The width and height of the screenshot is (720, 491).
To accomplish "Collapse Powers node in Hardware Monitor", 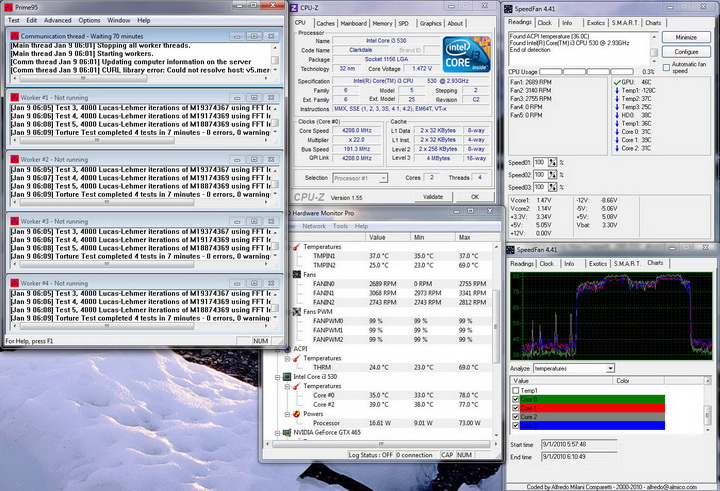I will (x=287, y=414).
